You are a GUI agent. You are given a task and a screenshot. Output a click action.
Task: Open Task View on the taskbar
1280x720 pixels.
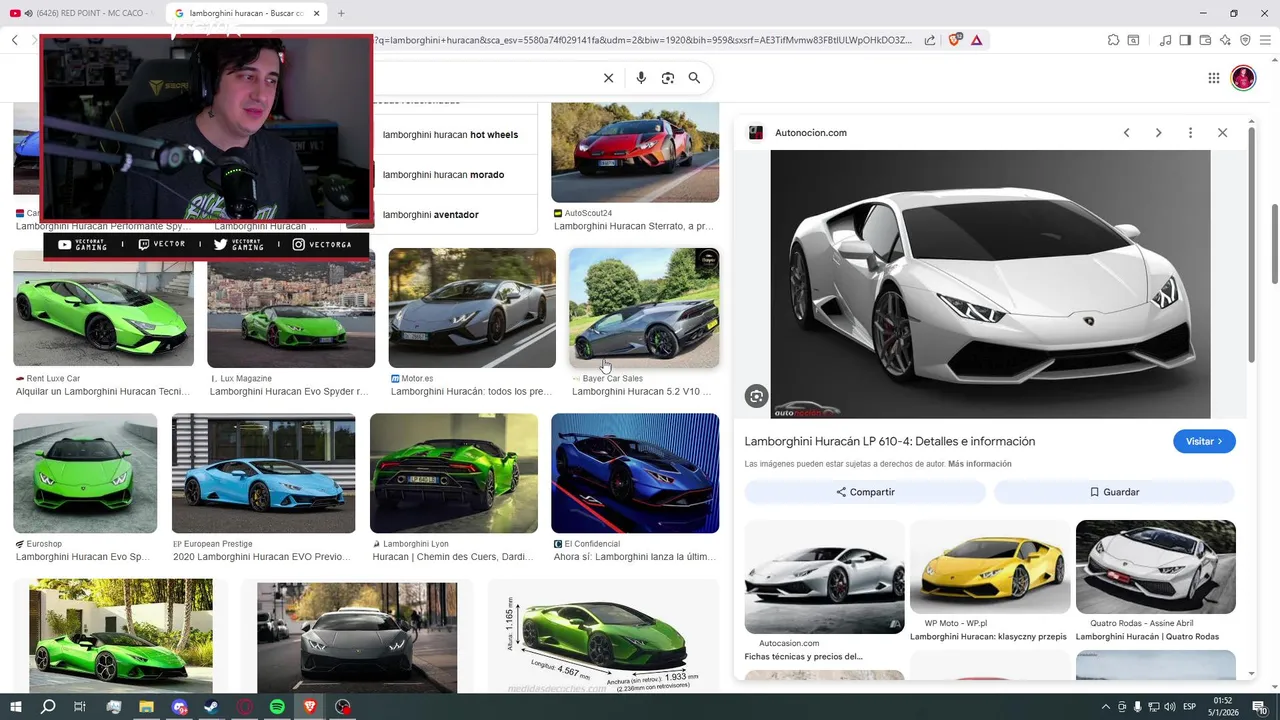(80, 707)
